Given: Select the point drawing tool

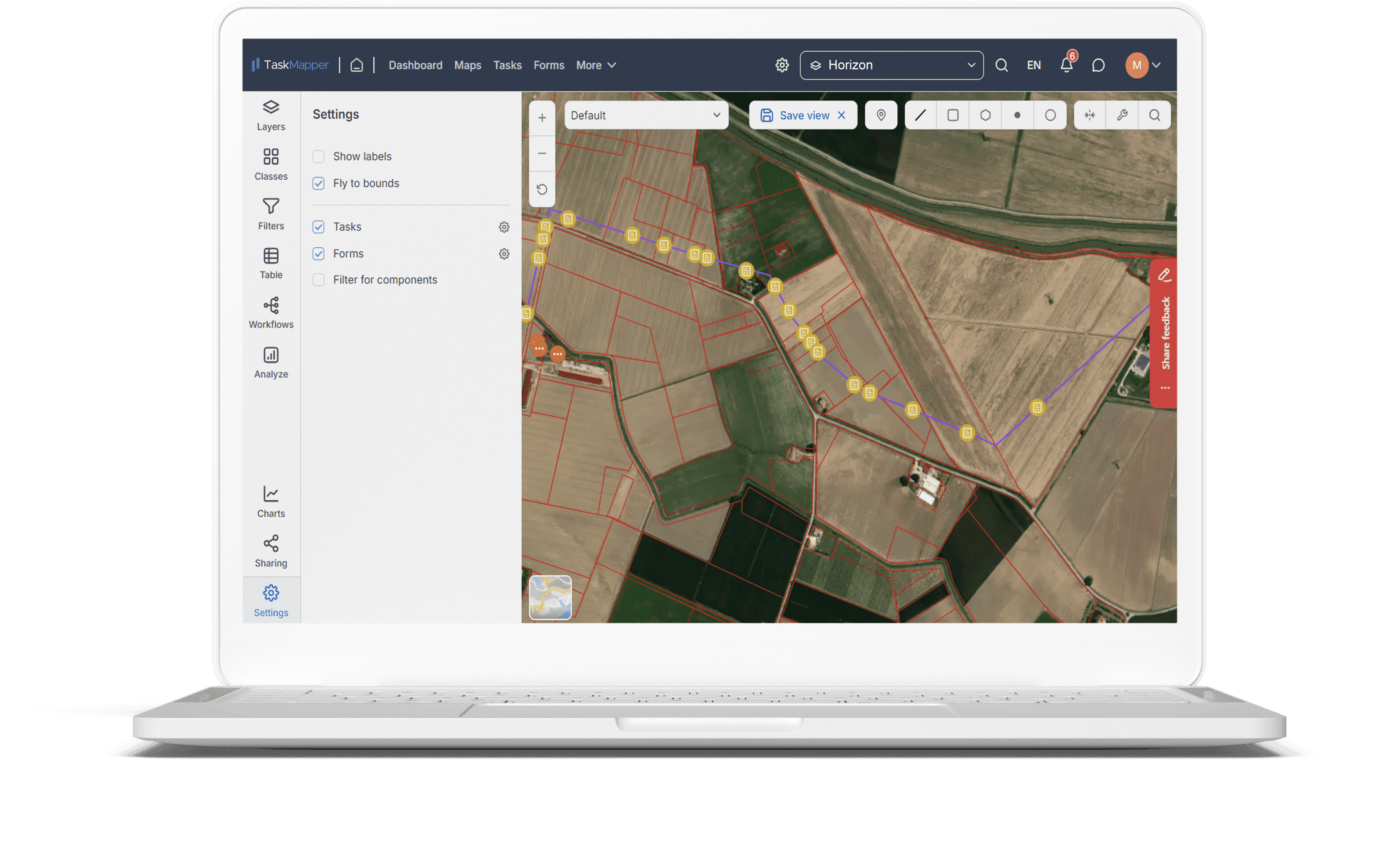Looking at the screenshot, I should pos(1017,115).
